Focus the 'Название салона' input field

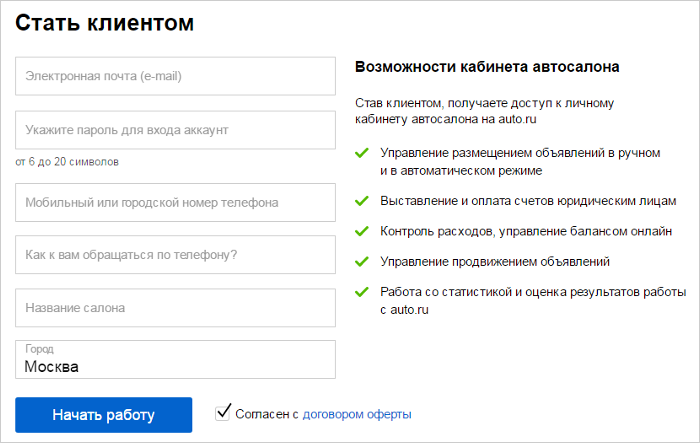[175, 308]
